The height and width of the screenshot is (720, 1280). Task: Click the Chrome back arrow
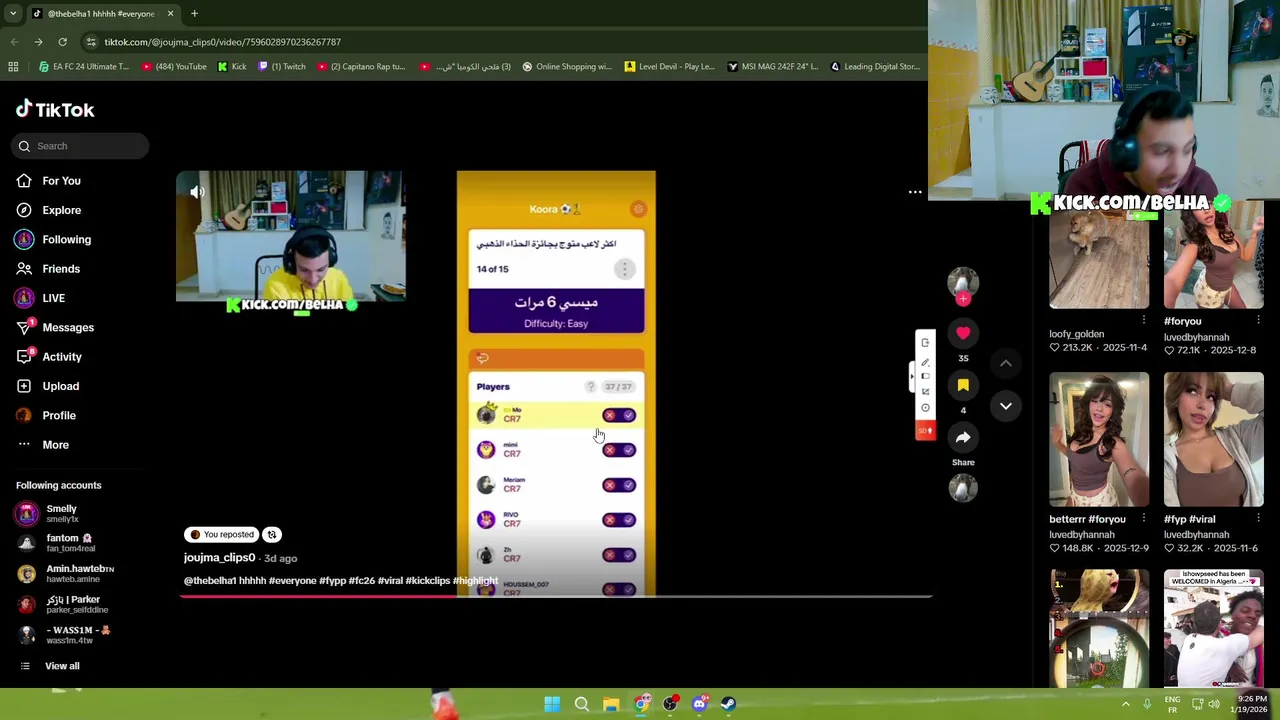click(x=14, y=42)
